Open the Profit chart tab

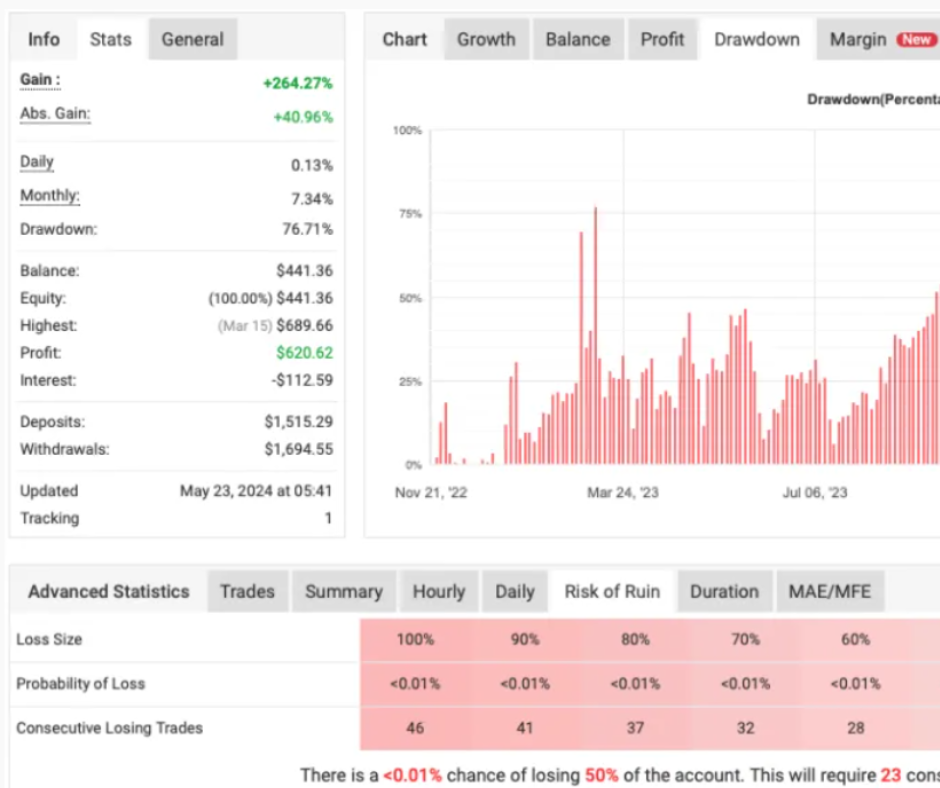(662, 39)
